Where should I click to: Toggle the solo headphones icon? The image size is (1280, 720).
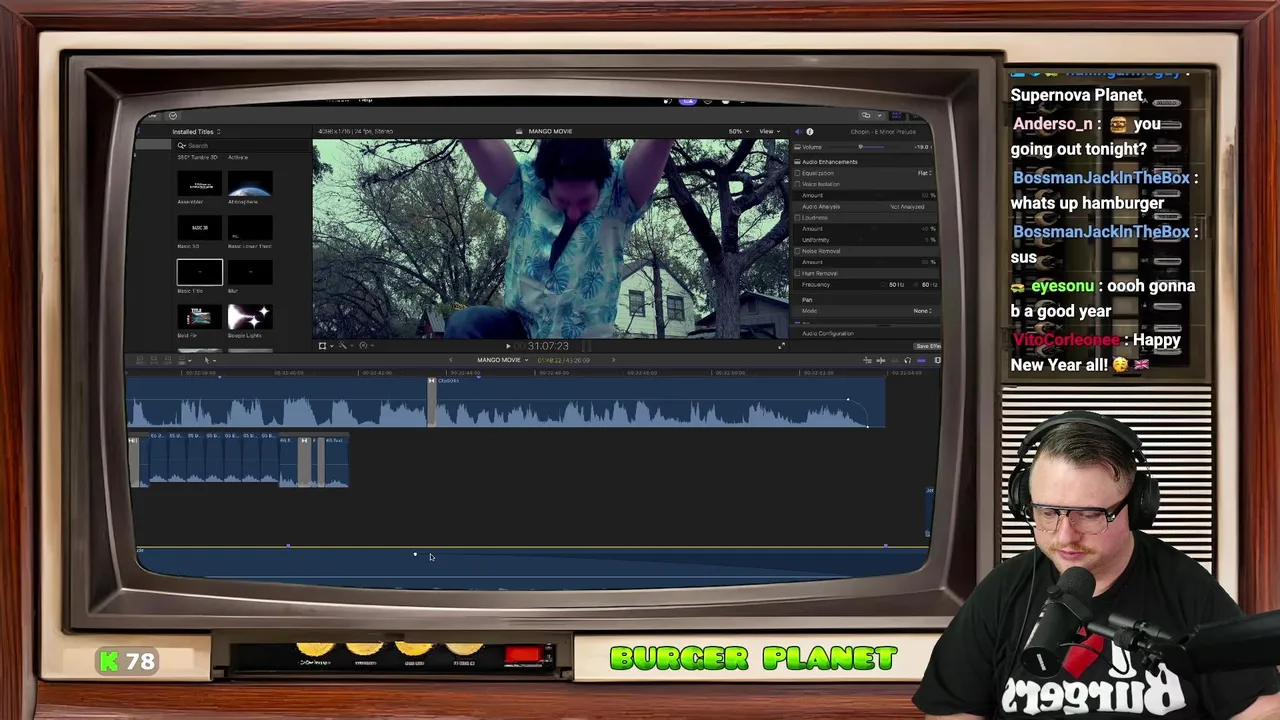point(907,360)
